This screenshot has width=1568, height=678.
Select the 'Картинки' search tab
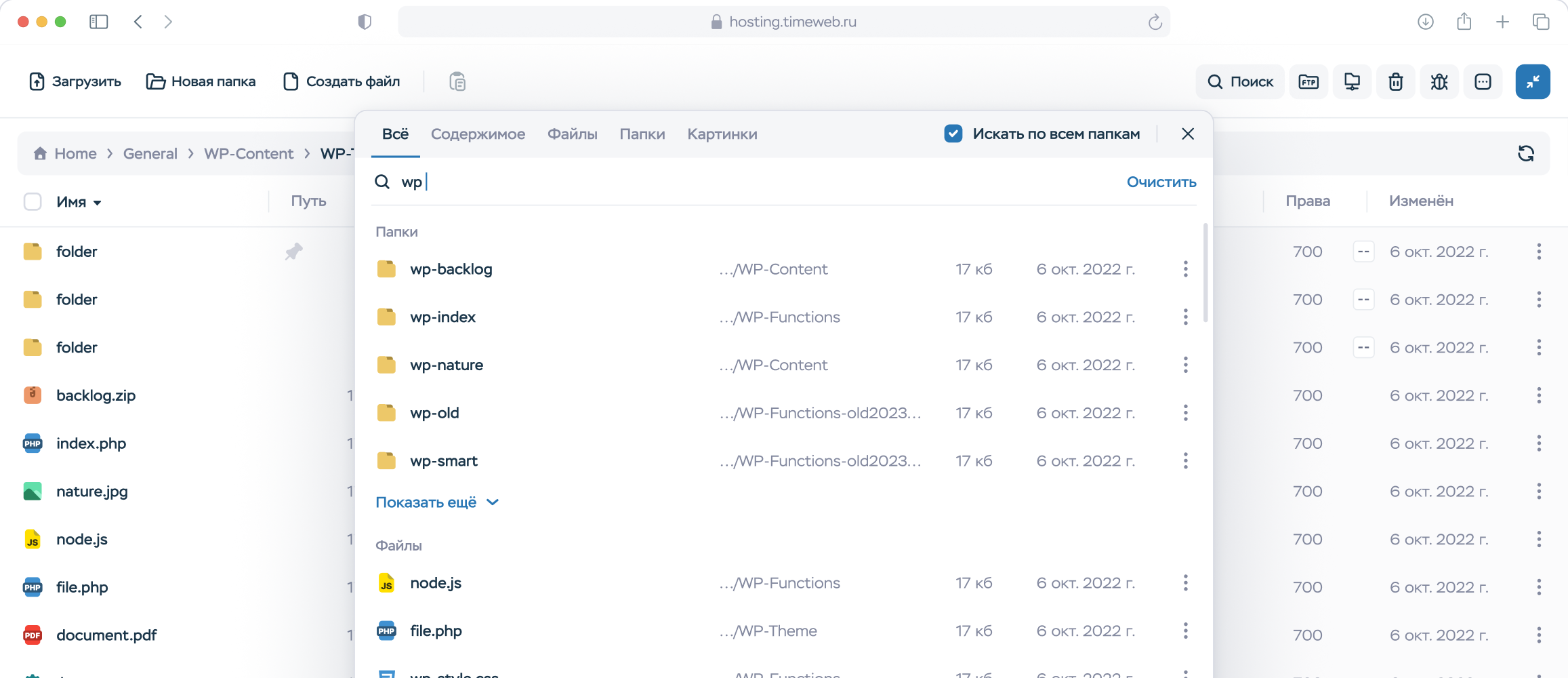pos(722,134)
